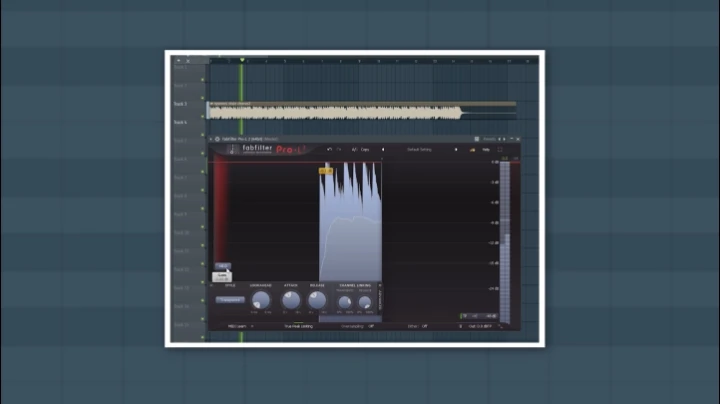Image resolution: width=720 pixels, height=404 pixels.
Task: Click the undo arrow in FabFilter Pro-L
Action: pyautogui.click(x=329, y=150)
